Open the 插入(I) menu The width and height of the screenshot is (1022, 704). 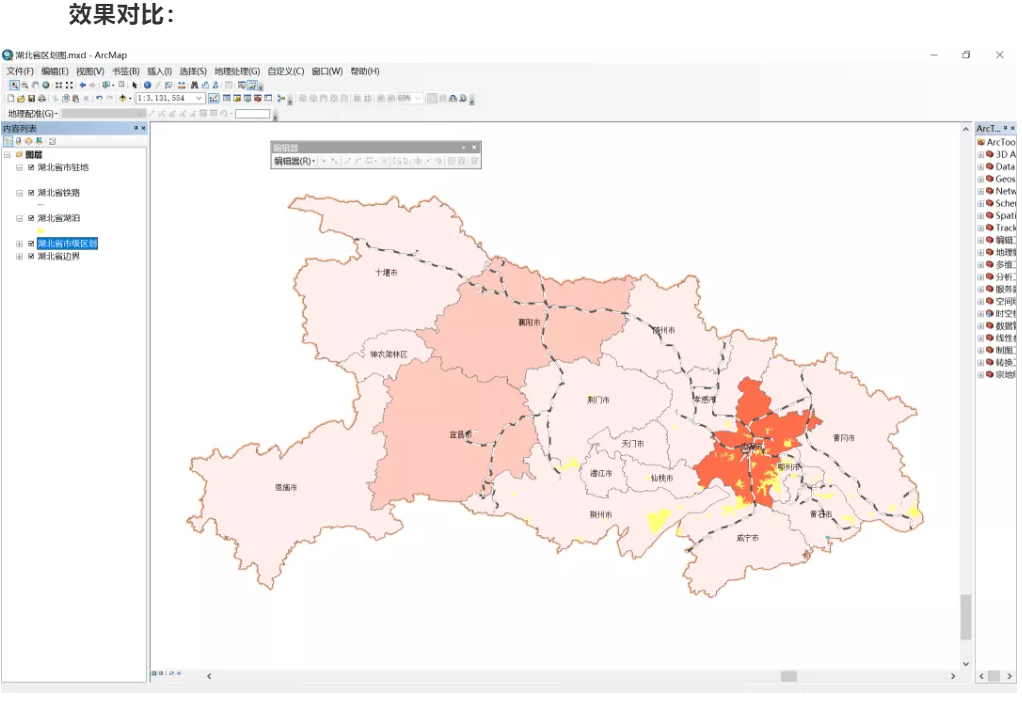159,72
